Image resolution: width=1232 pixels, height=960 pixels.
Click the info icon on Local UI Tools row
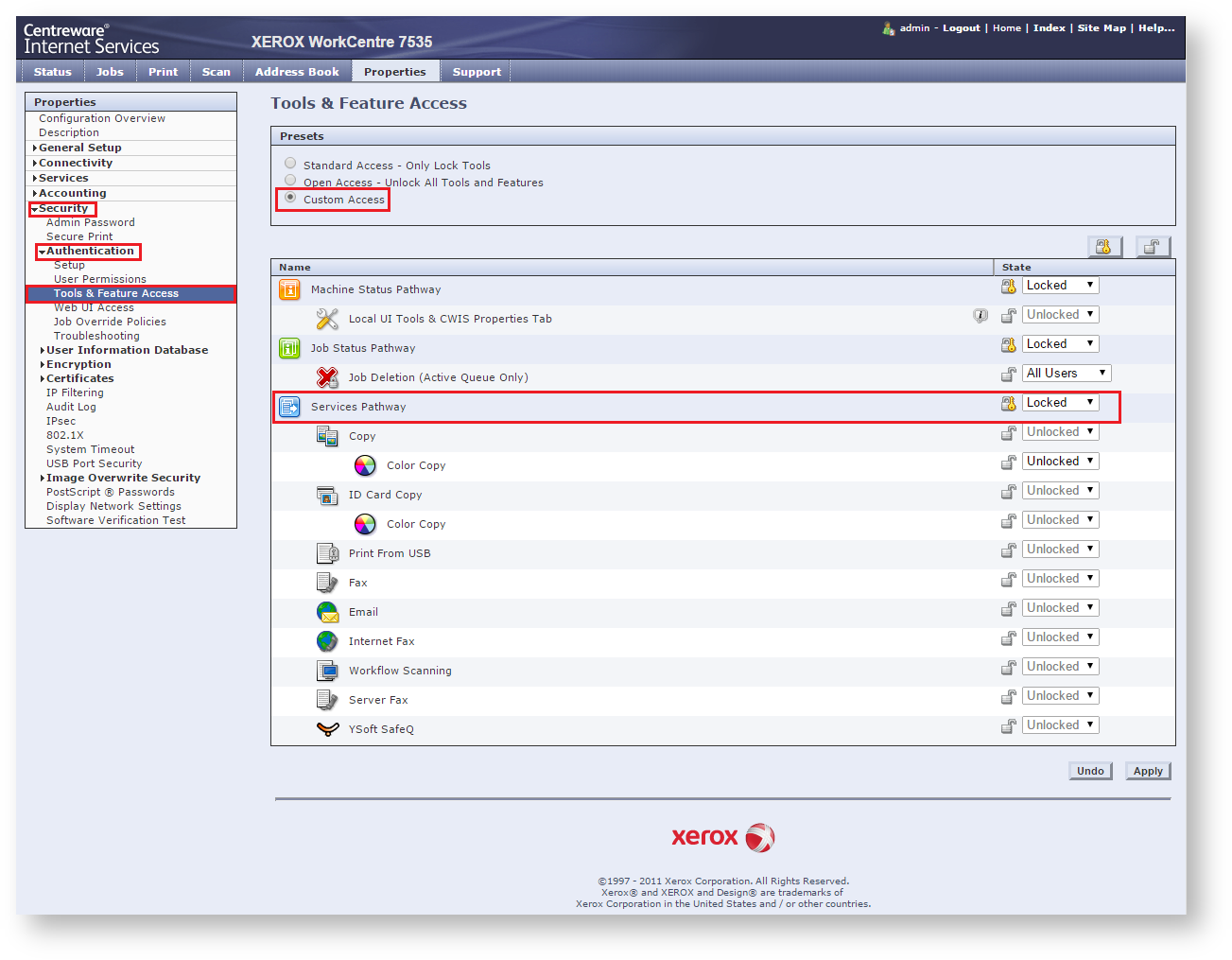click(x=980, y=315)
